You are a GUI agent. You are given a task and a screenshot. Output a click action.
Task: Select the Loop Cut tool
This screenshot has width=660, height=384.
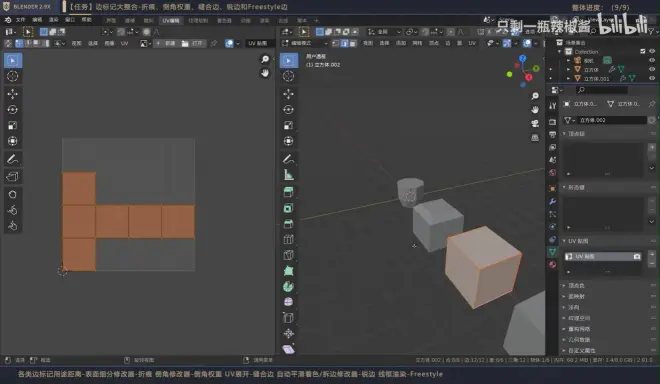[x=289, y=239]
